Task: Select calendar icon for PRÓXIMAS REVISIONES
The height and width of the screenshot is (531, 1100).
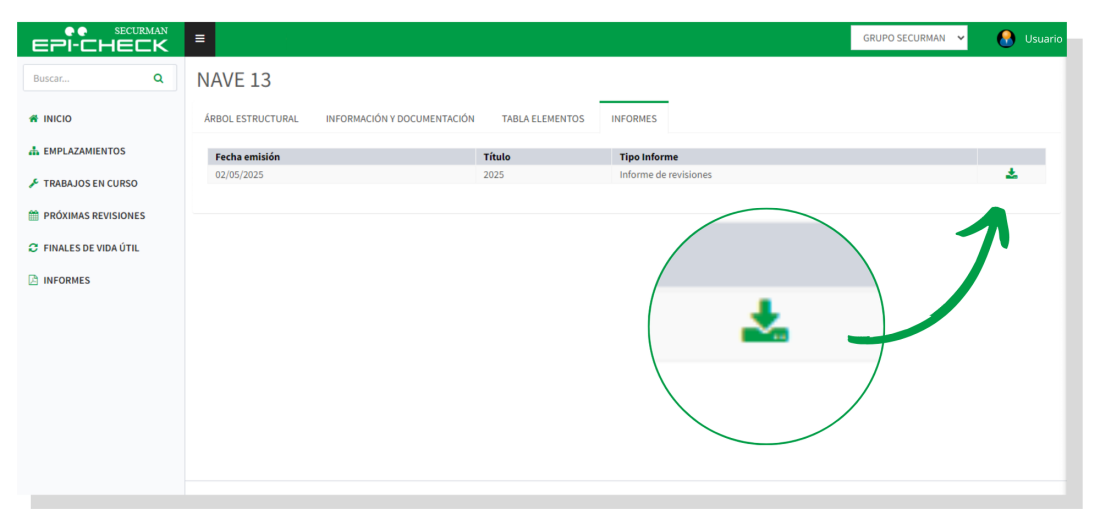Action: (x=34, y=216)
